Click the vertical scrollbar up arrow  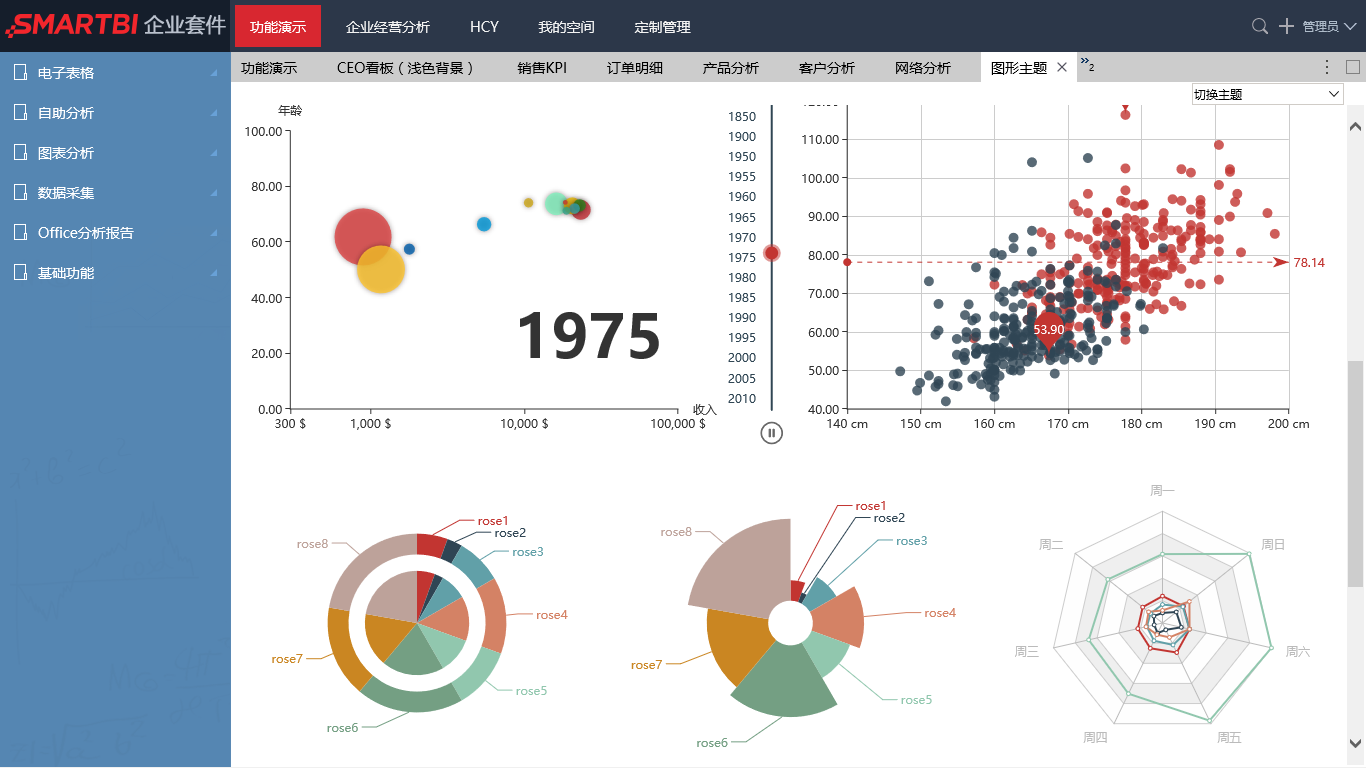click(1355, 126)
